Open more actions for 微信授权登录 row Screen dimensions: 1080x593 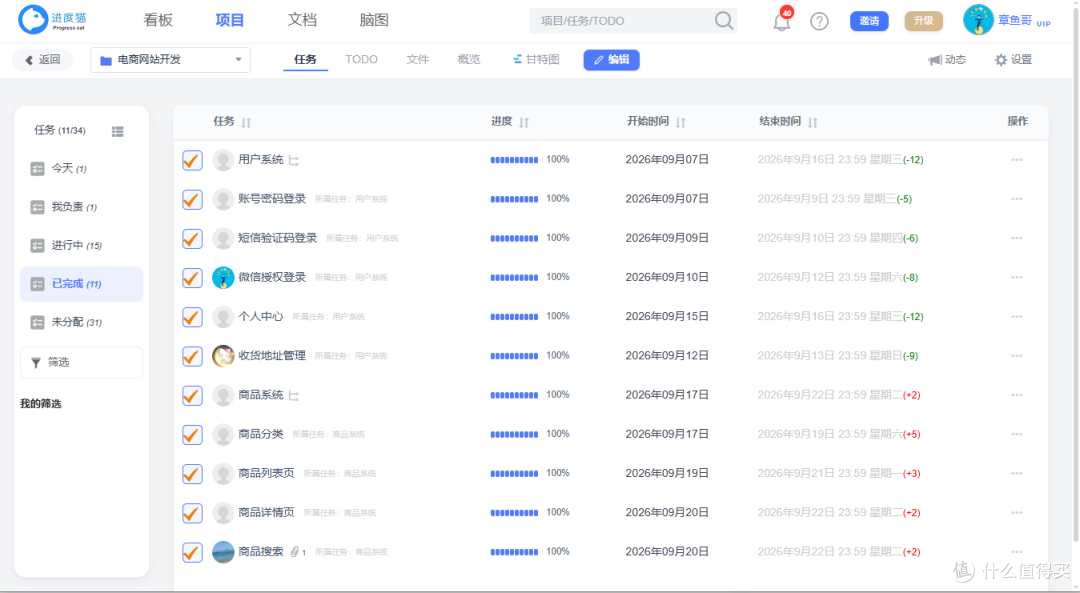[1017, 278]
